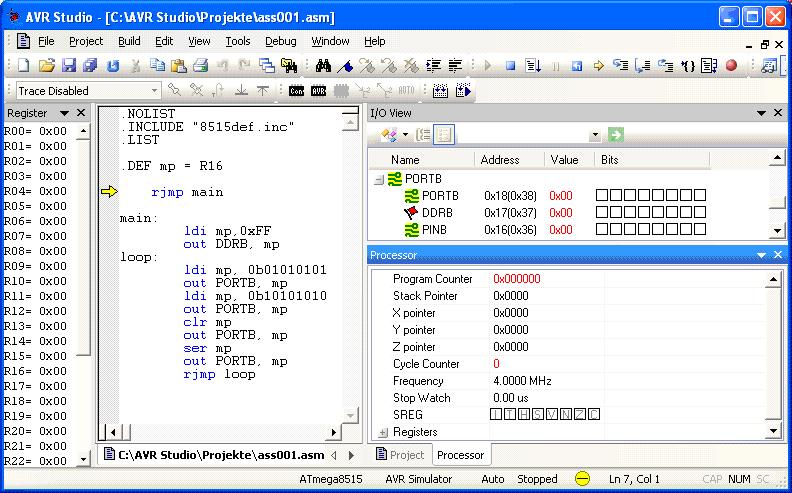Click the Auto Step icon
The height and width of the screenshot is (493, 792).
[x=709, y=66]
